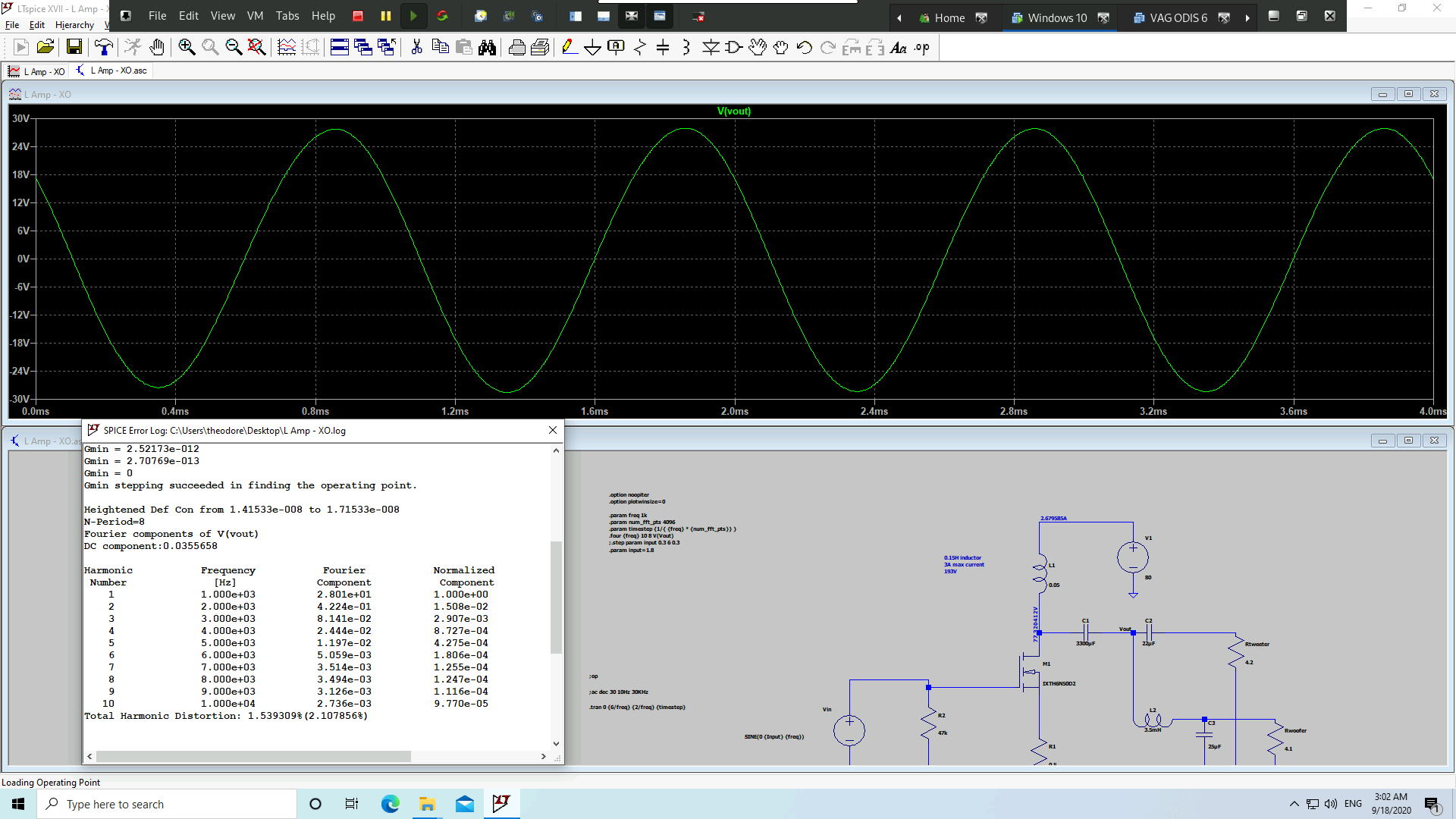This screenshot has width=1456, height=819.
Task: Open the LTspice File menu
Action: [12, 25]
